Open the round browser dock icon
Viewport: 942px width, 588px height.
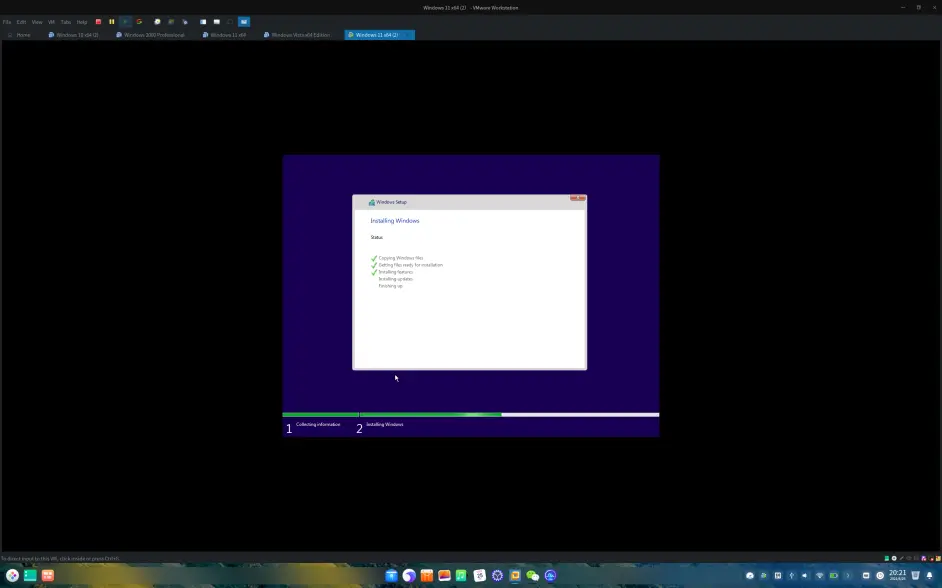409,575
